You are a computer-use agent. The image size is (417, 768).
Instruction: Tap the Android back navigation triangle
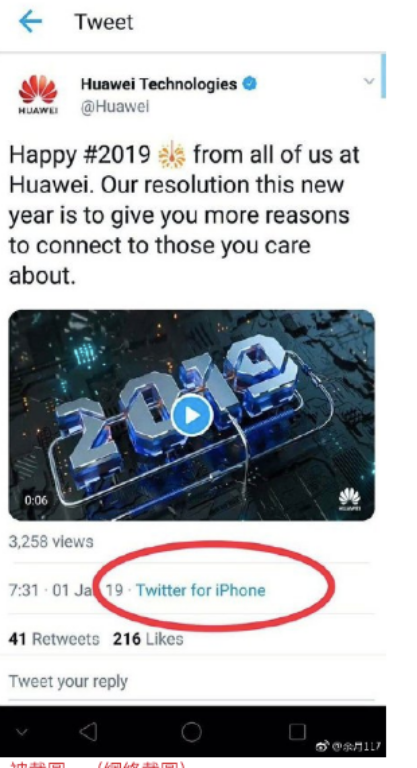(x=89, y=732)
